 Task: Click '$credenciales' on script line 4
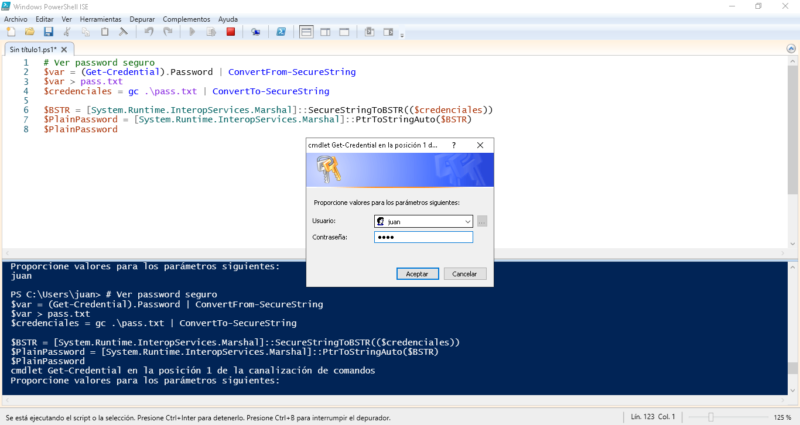click(78, 91)
